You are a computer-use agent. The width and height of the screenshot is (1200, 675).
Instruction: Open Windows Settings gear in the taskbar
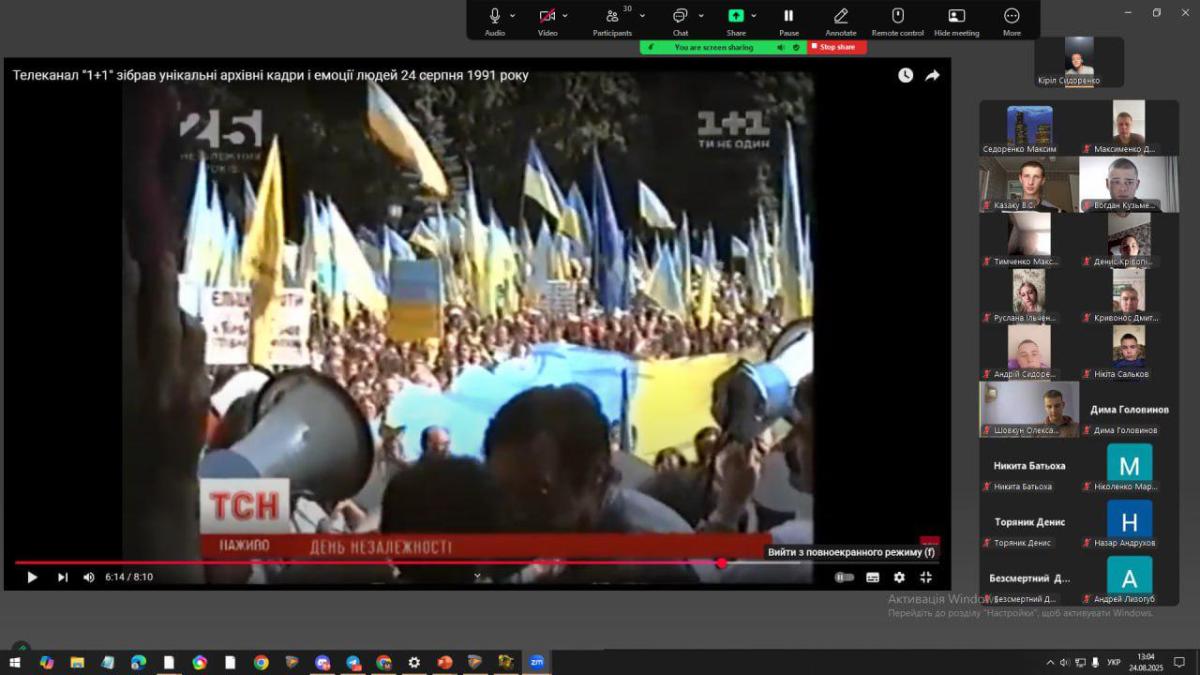414,662
